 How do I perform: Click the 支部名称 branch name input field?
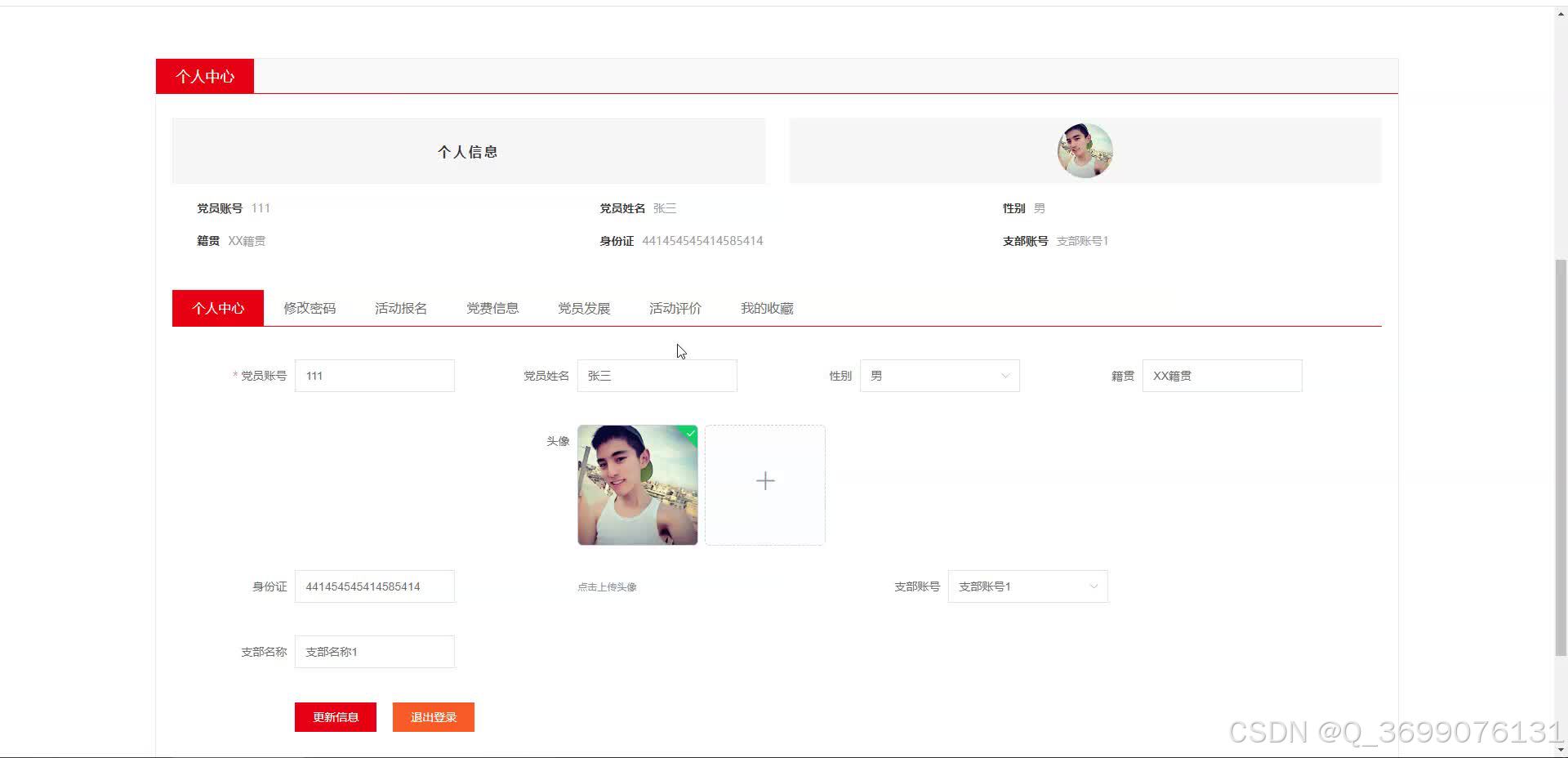374,651
